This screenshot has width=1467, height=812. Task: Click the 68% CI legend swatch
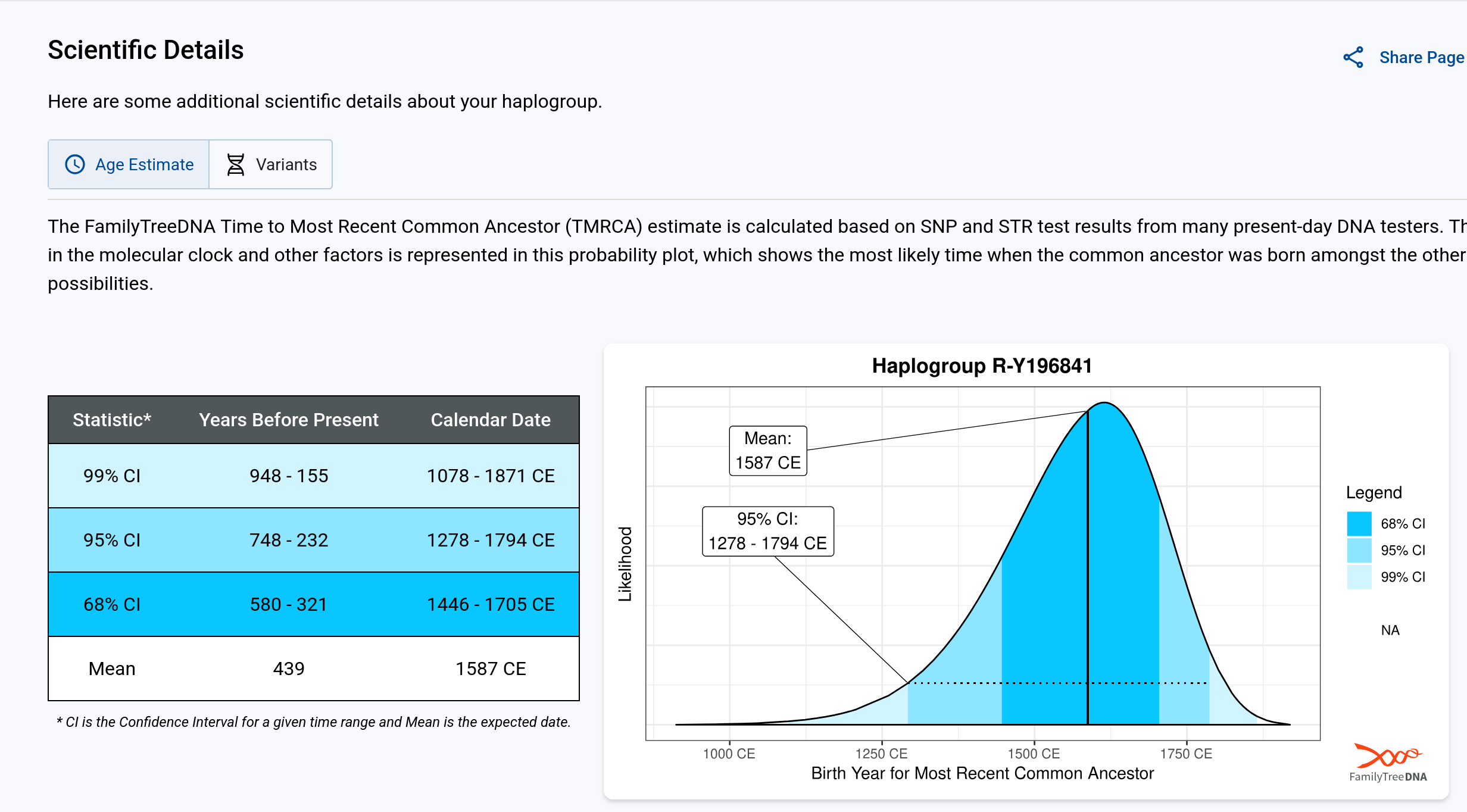(x=1359, y=524)
